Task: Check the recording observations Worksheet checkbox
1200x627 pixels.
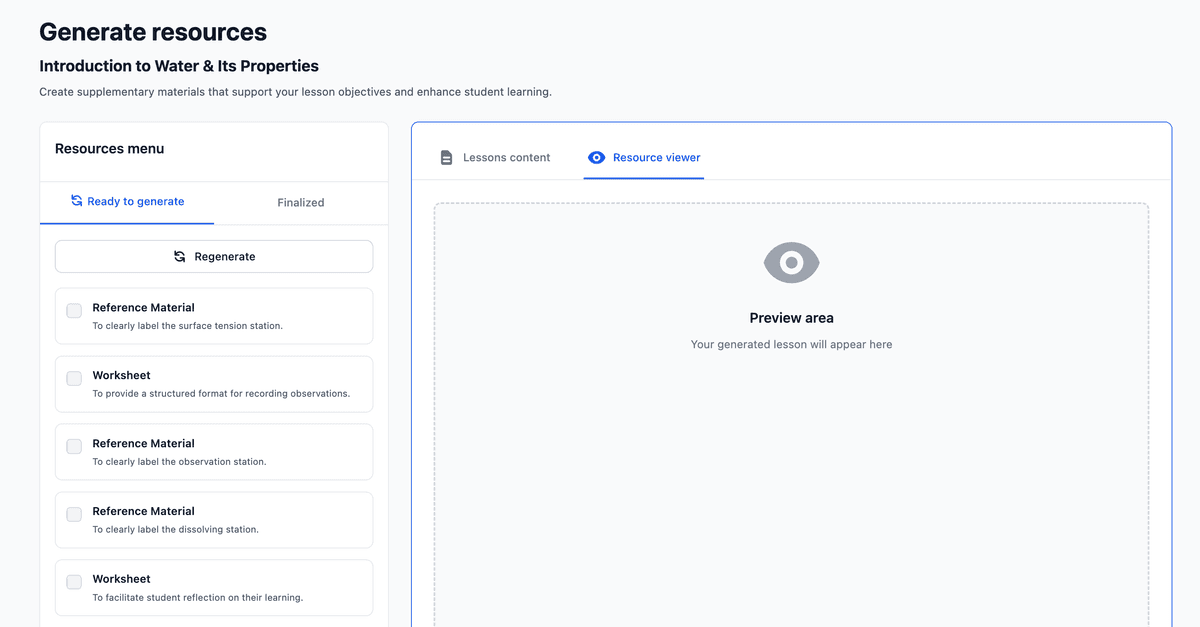Action: pos(74,378)
